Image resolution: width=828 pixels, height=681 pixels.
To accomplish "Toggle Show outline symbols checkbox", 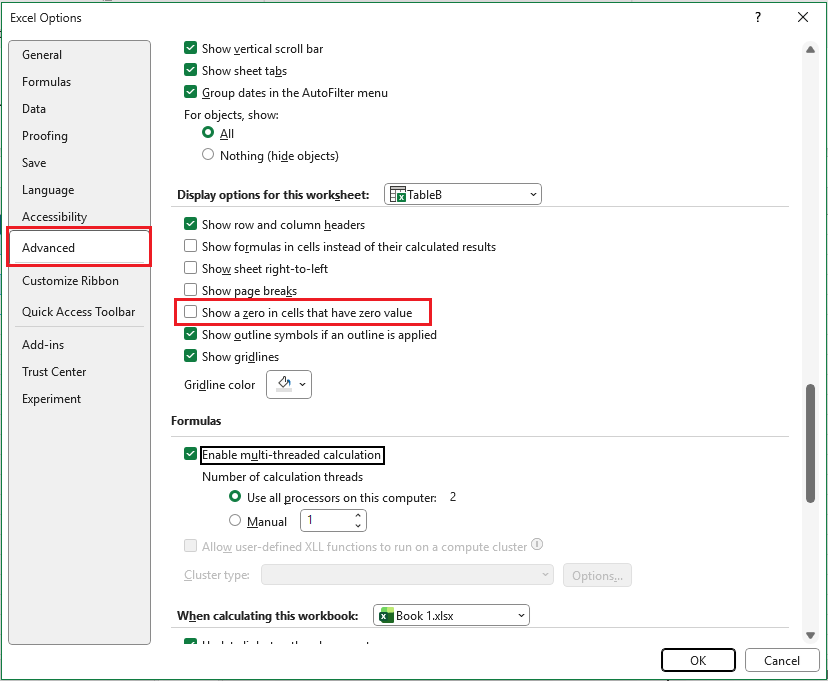I will pos(191,334).
